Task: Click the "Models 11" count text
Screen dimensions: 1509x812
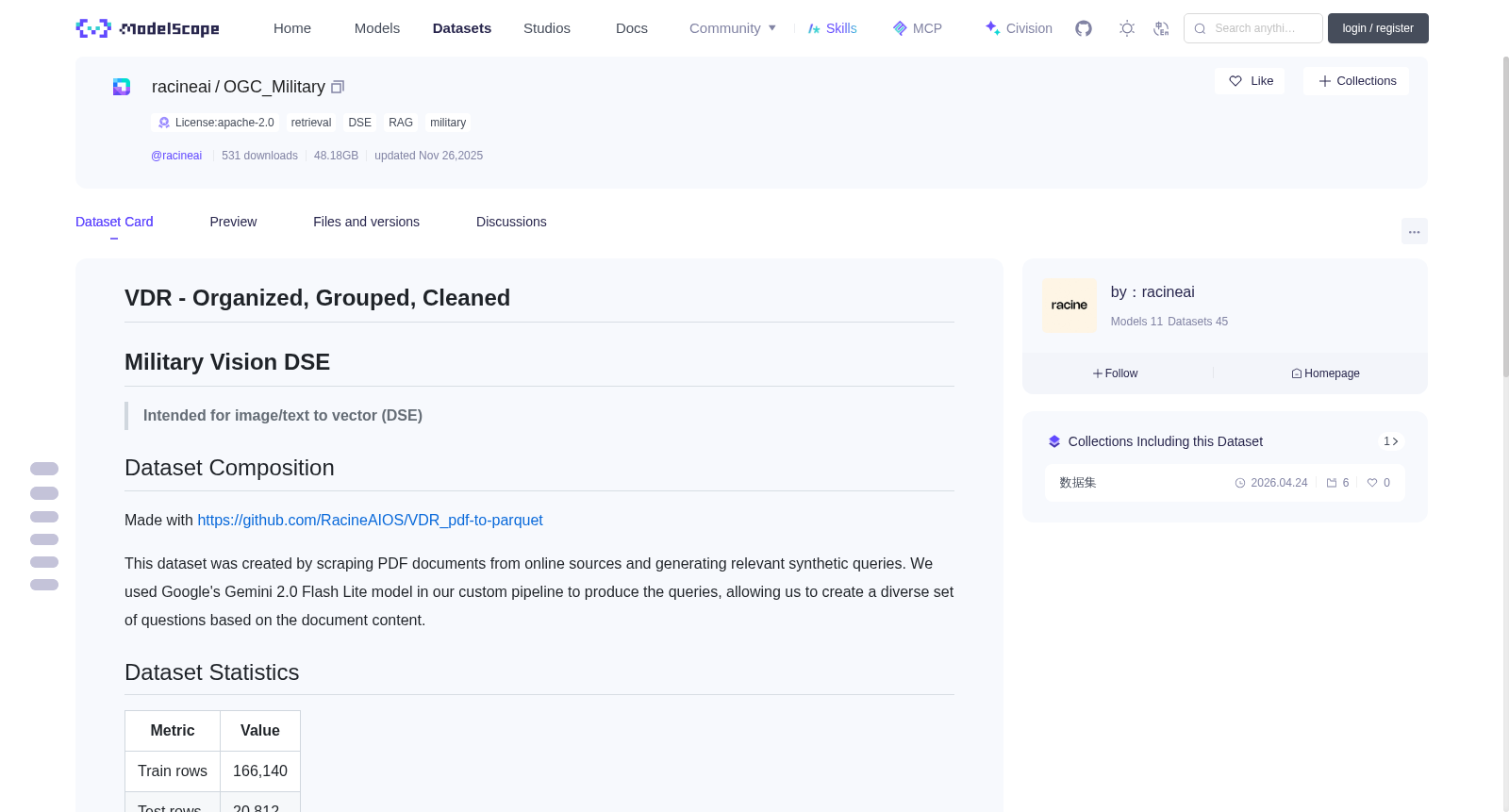Action: [1136, 322]
